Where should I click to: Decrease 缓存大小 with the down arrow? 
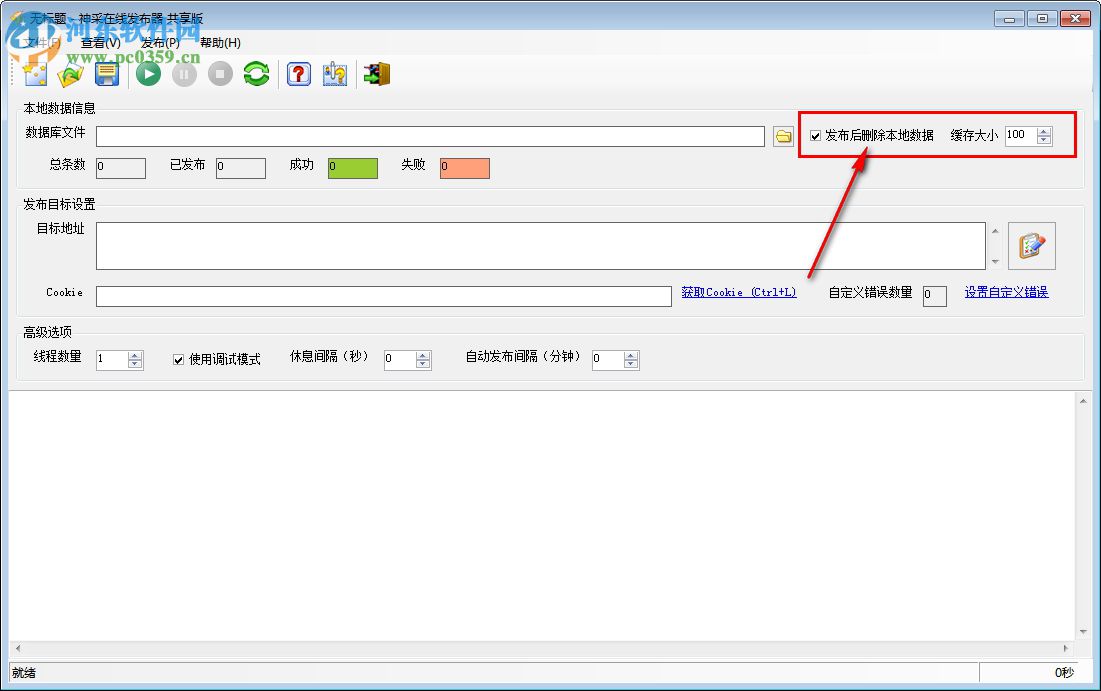[1044, 140]
